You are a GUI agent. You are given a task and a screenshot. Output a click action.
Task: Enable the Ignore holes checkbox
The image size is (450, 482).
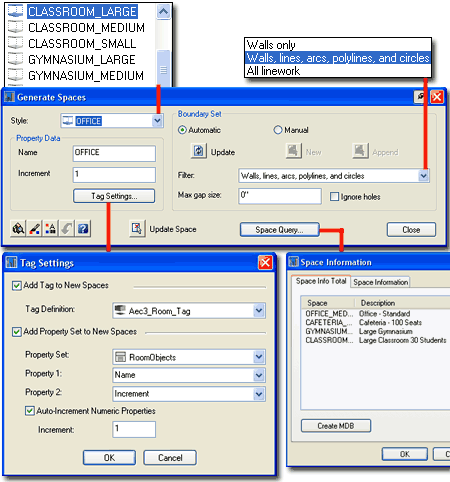coord(334,197)
